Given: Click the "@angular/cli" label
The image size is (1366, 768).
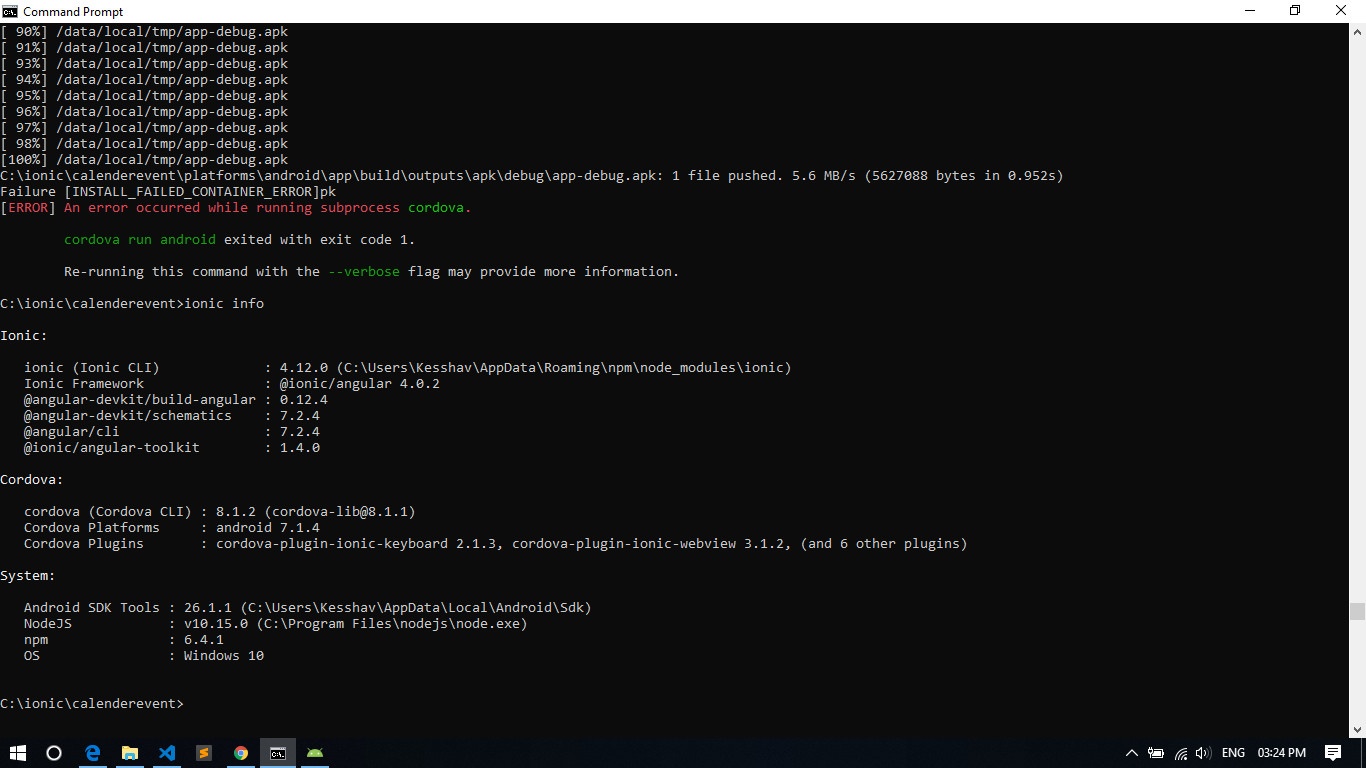Looking at the screenshot, I should coord(72,432).
